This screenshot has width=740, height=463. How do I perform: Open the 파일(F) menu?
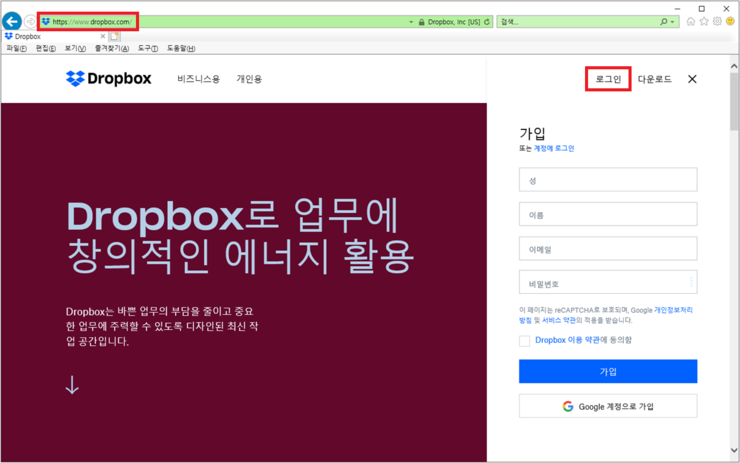click(17, 48)
